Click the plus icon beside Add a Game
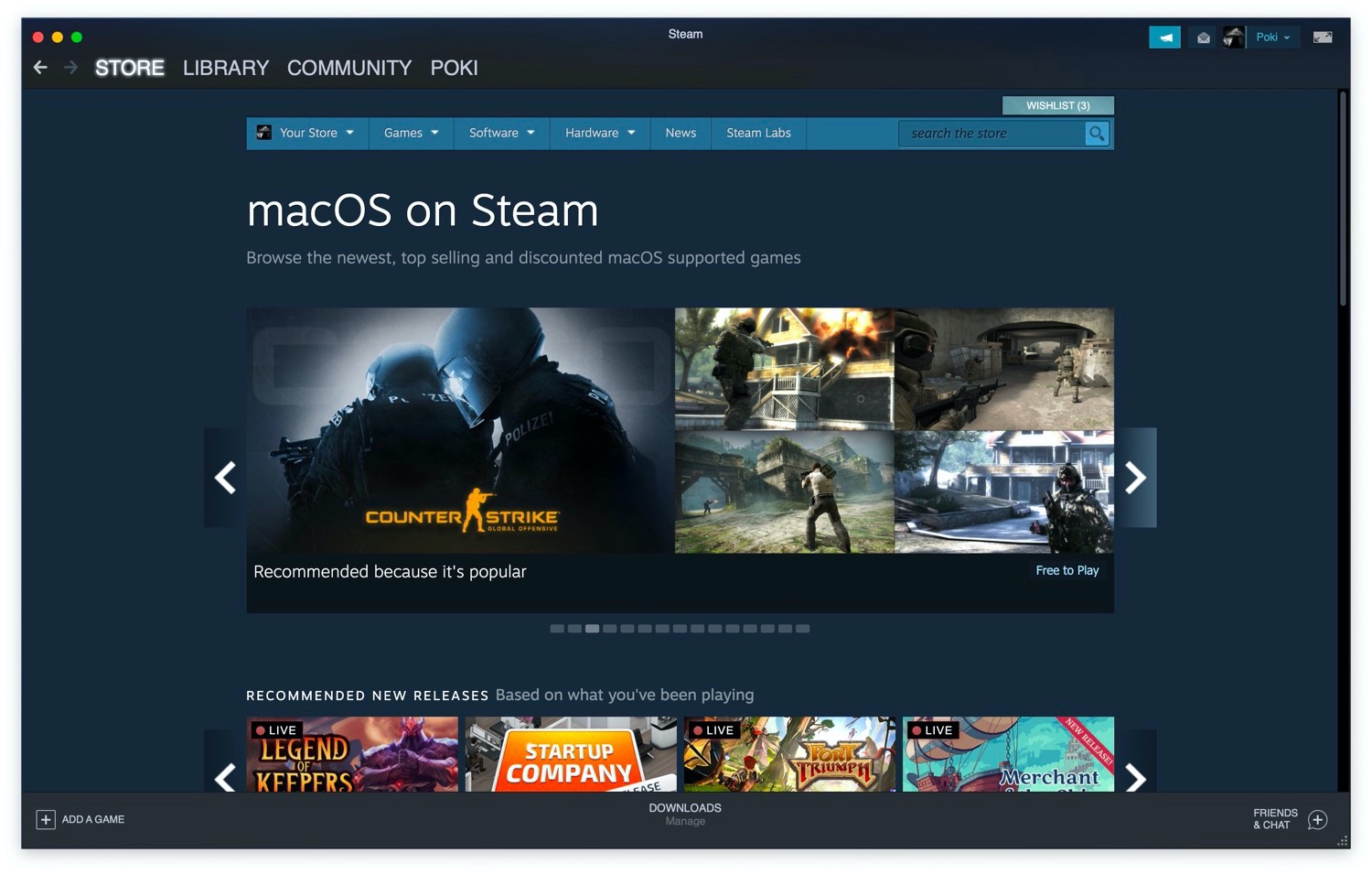The width and height of the screenshot is (1372, 874). (46, 819)
